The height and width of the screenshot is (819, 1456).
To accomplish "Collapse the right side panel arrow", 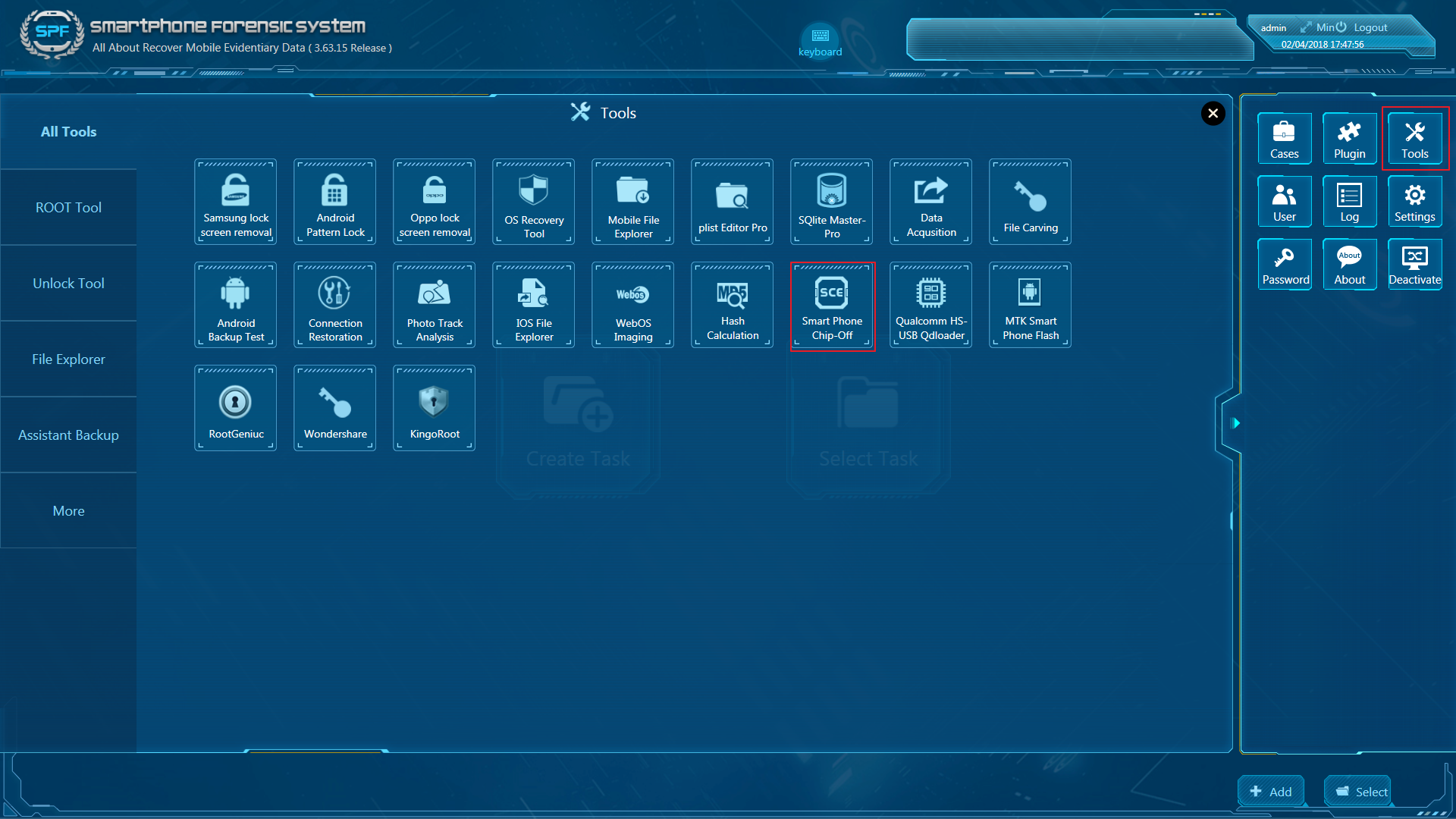I will (1235, 423).
